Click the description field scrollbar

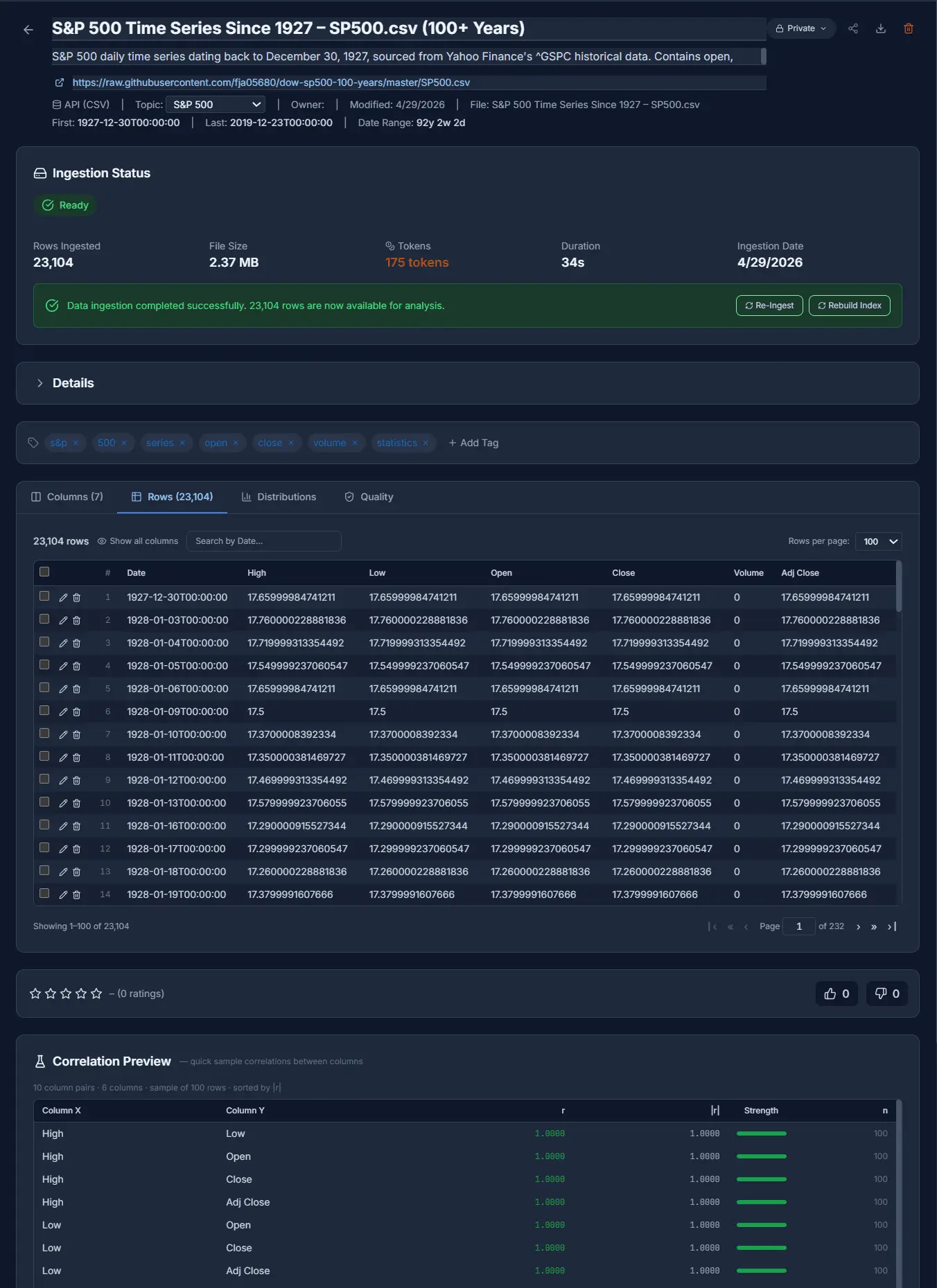(x=764, y=56)
